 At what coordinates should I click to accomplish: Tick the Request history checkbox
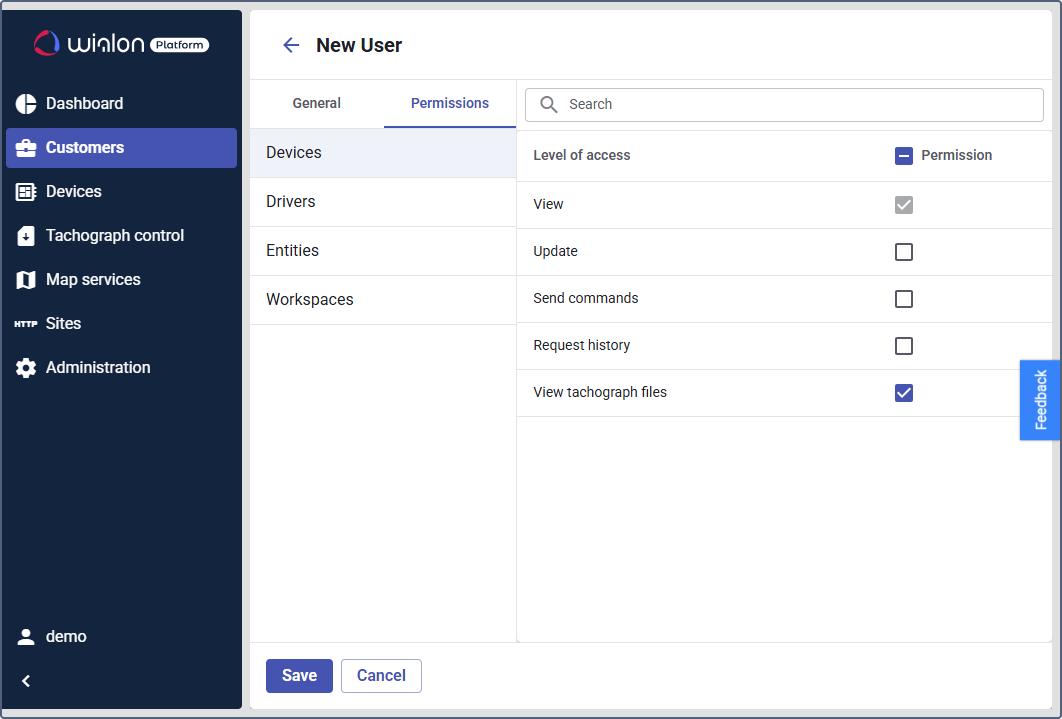pos(904,346)
